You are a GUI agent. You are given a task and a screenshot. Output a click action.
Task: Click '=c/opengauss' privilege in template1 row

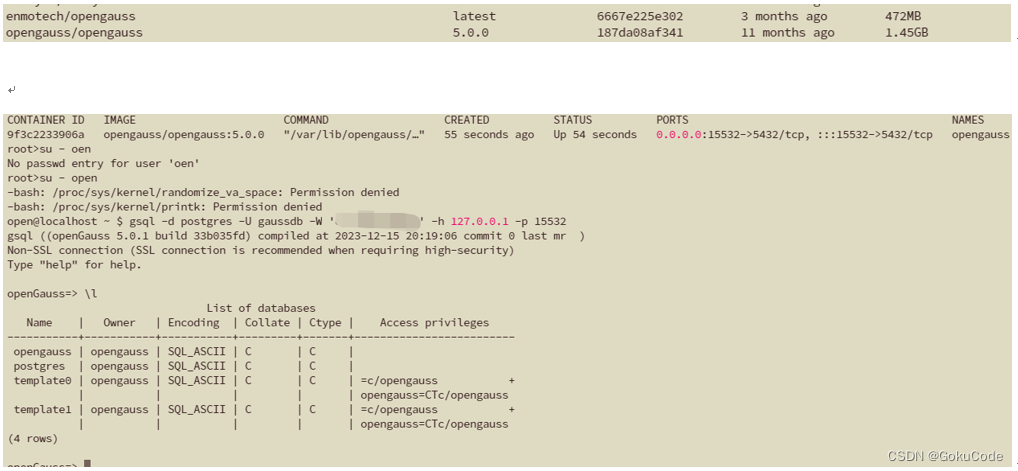pos(399,410)
